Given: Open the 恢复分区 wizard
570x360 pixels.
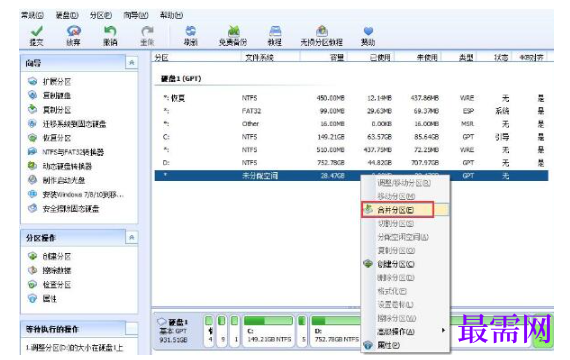Looking at the screenshot, I should 56,138.
